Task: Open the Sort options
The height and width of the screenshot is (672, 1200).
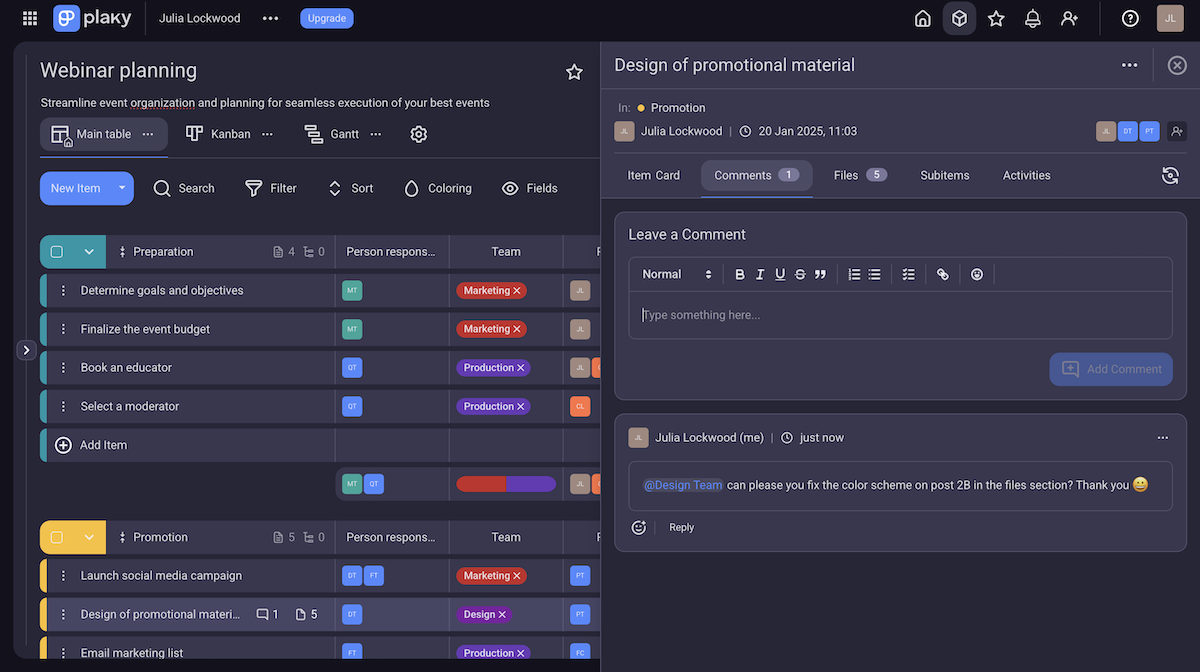Action: [349, 188]
